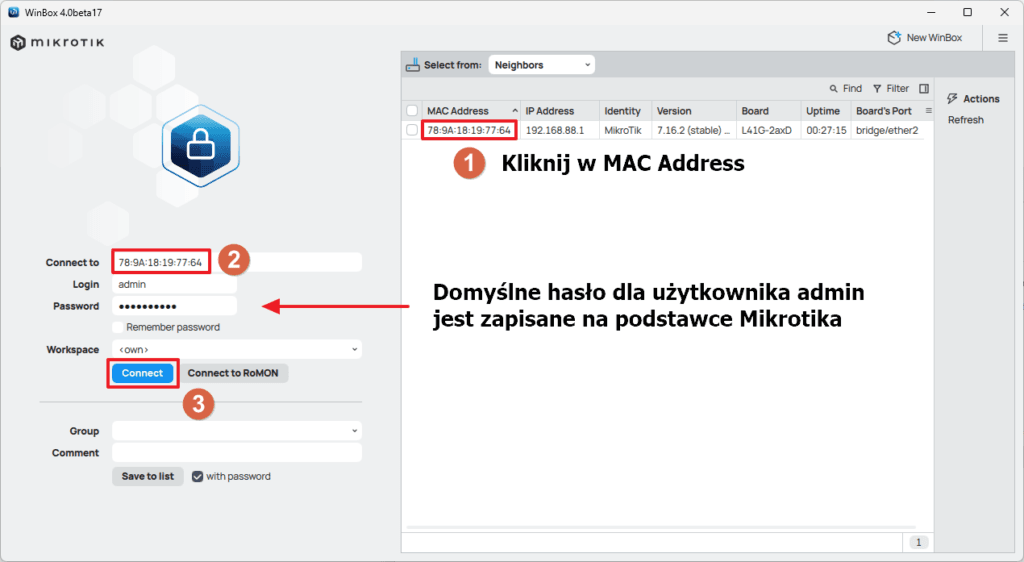Click Refresh under Actions
The height and width of the screenshot is (562, 1024).
pos(966,120)
